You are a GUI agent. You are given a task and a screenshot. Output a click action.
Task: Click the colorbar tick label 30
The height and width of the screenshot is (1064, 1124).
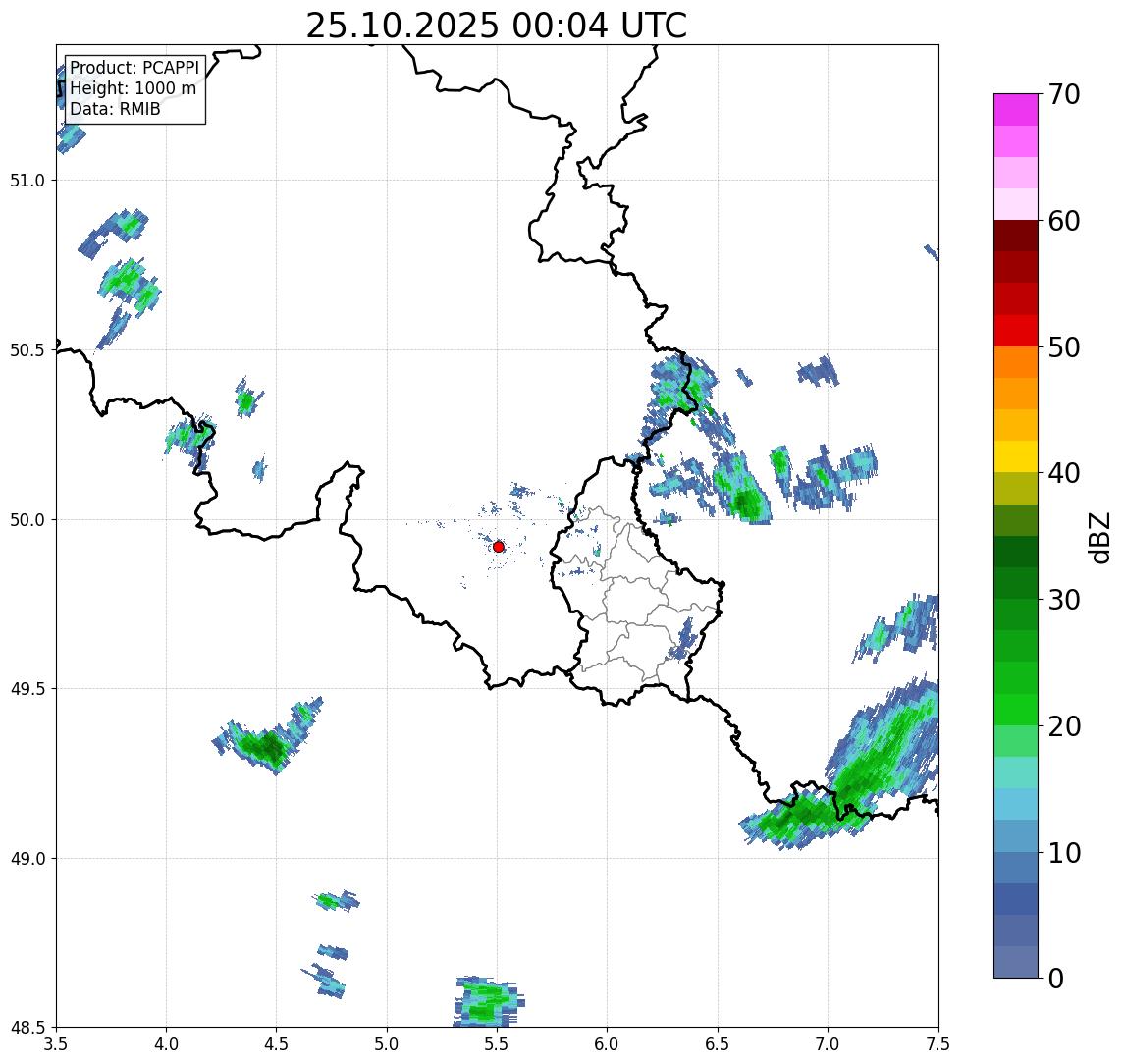tap(1064, 600)
